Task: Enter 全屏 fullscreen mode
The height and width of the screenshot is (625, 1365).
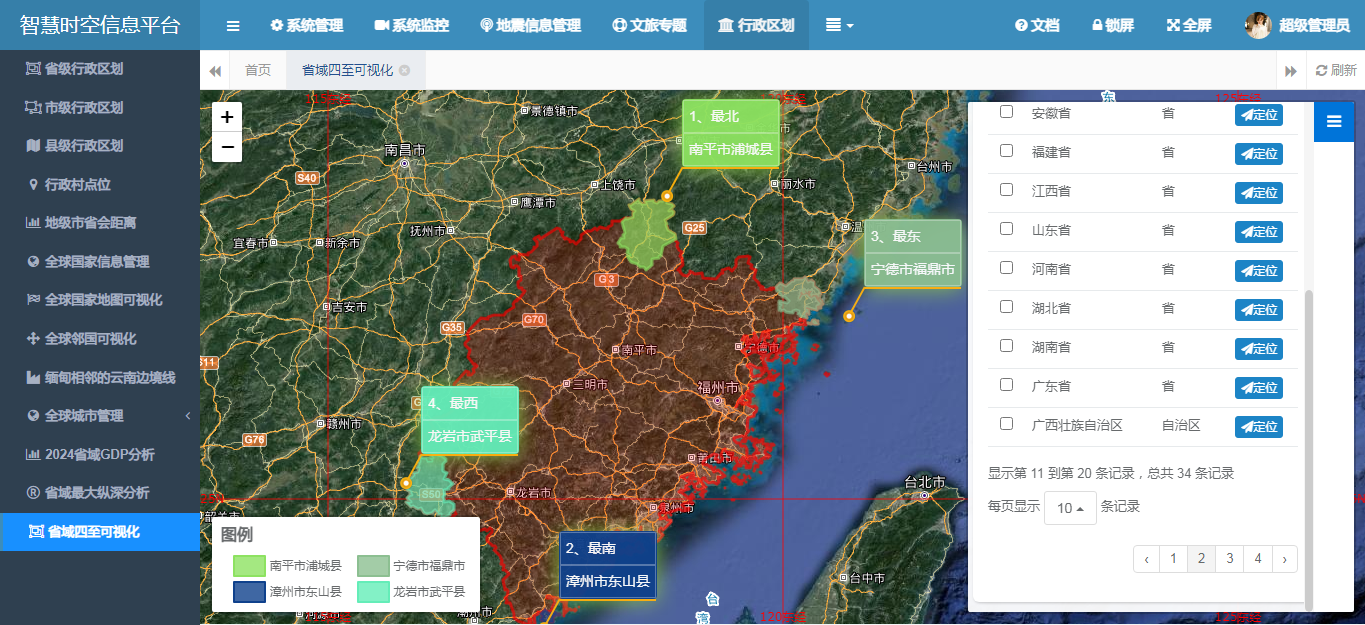Action: 1190,25
